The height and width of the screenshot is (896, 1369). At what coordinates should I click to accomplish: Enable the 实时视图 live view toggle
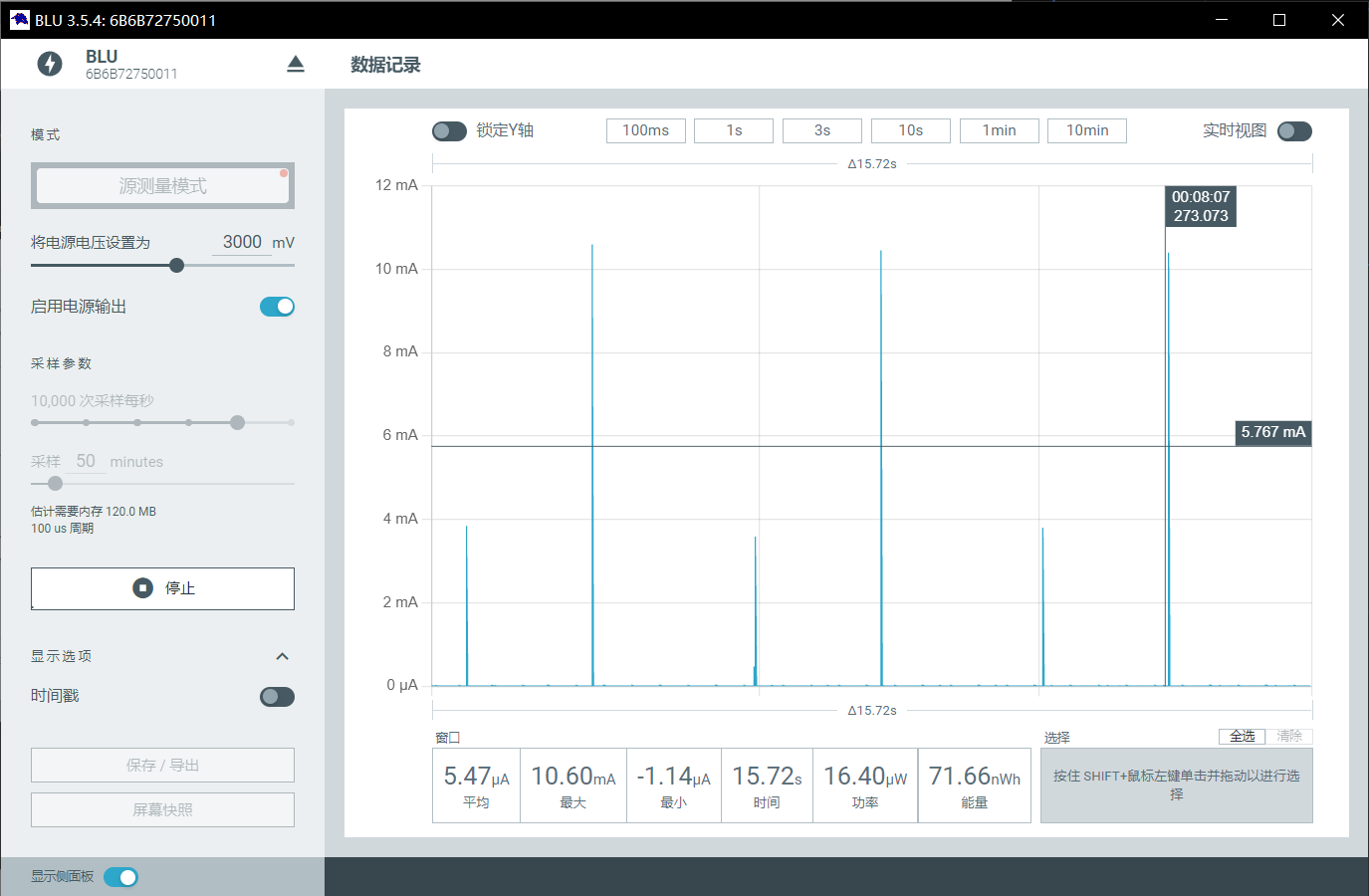click(1294, 131)
